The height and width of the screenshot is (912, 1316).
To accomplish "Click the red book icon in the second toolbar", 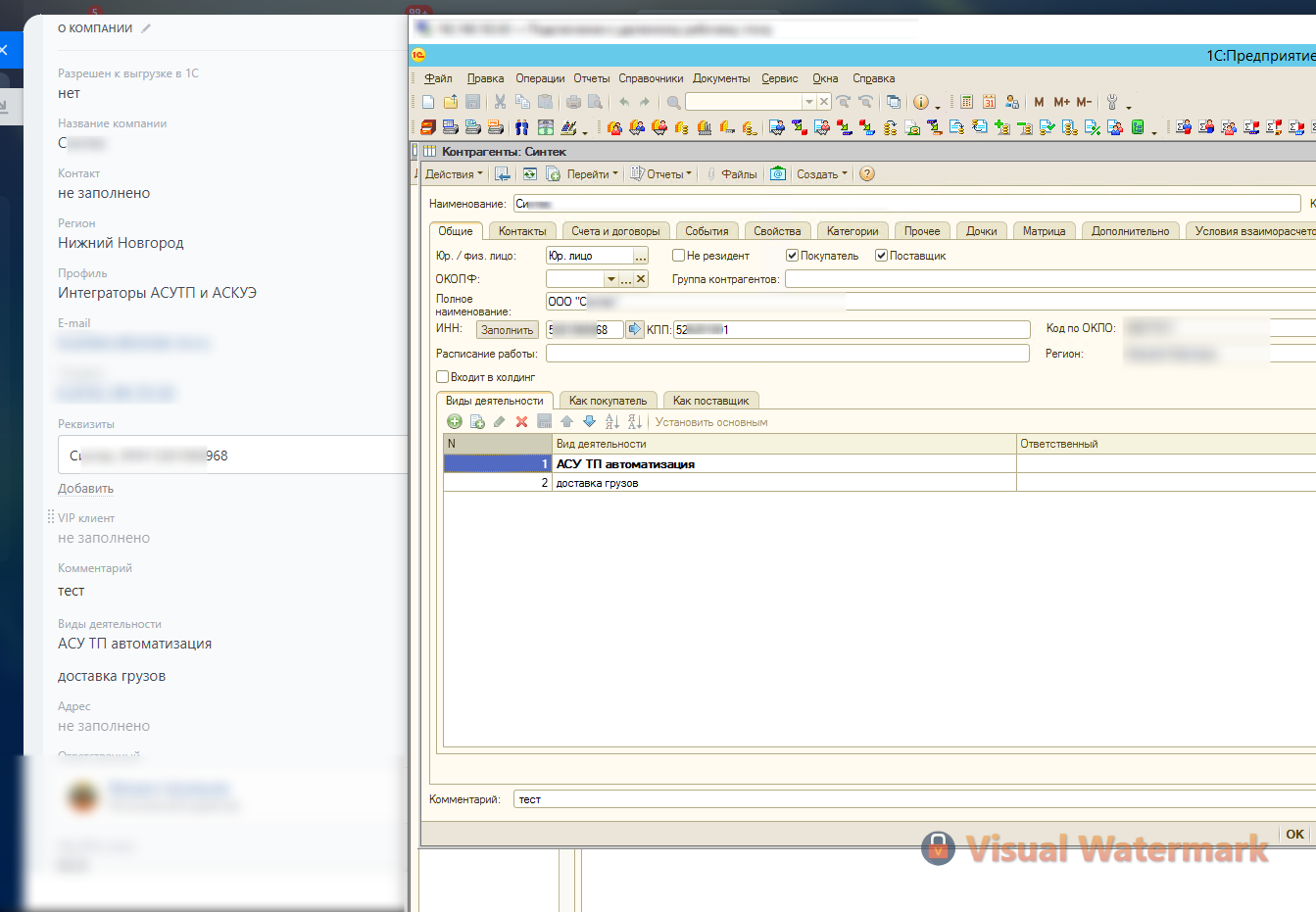I will click(428, 127).
